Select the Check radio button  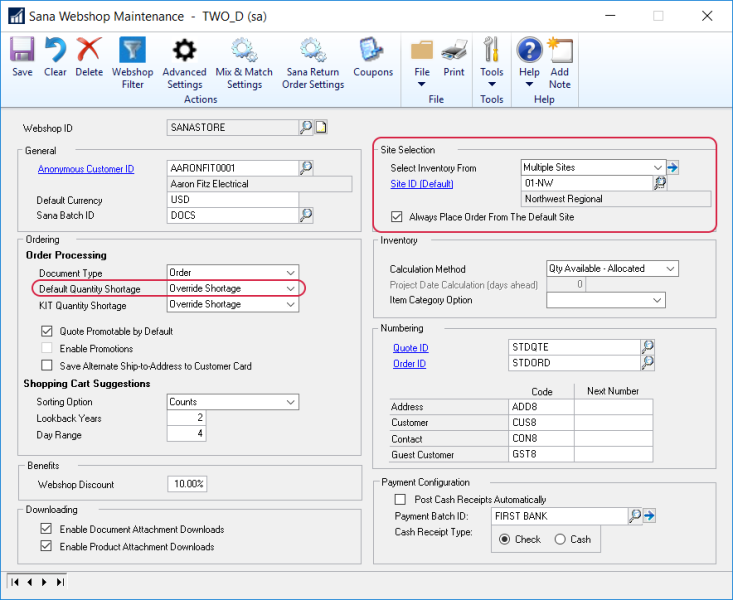504,539
